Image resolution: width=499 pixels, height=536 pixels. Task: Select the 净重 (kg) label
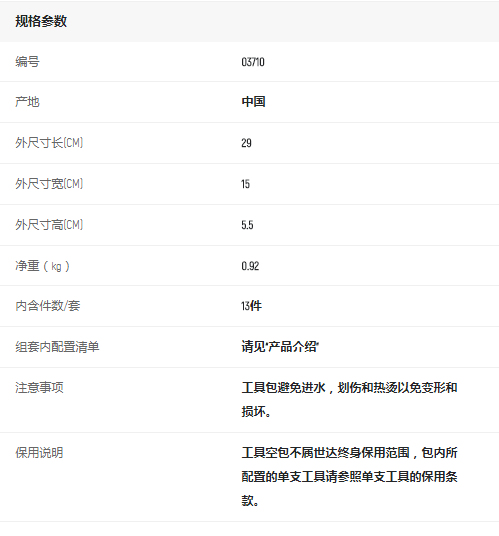point(42,266)
